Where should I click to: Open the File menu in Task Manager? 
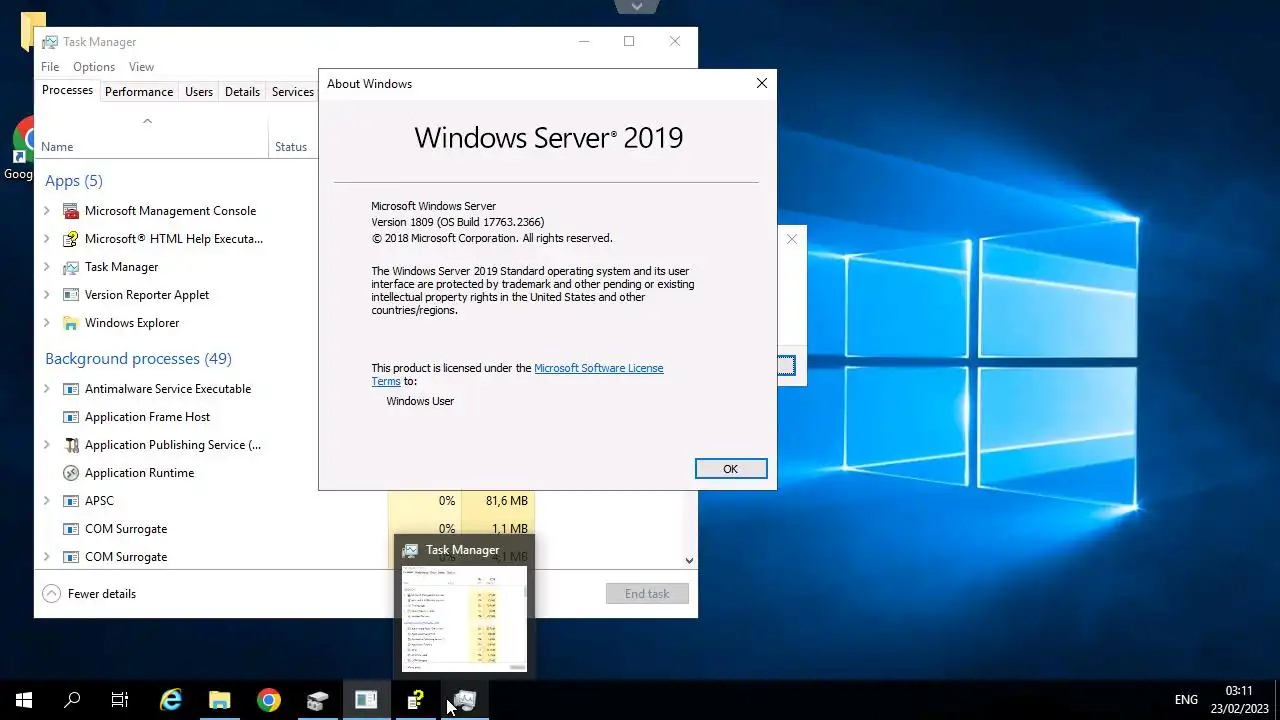[50, 67]
